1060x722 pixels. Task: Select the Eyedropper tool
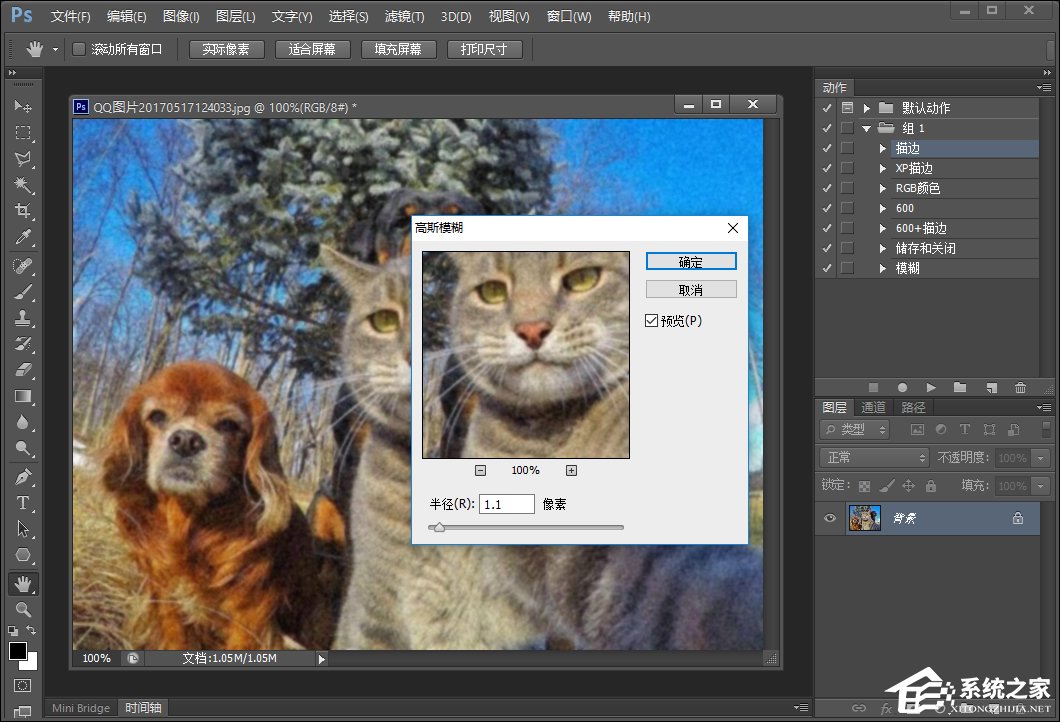22,237
